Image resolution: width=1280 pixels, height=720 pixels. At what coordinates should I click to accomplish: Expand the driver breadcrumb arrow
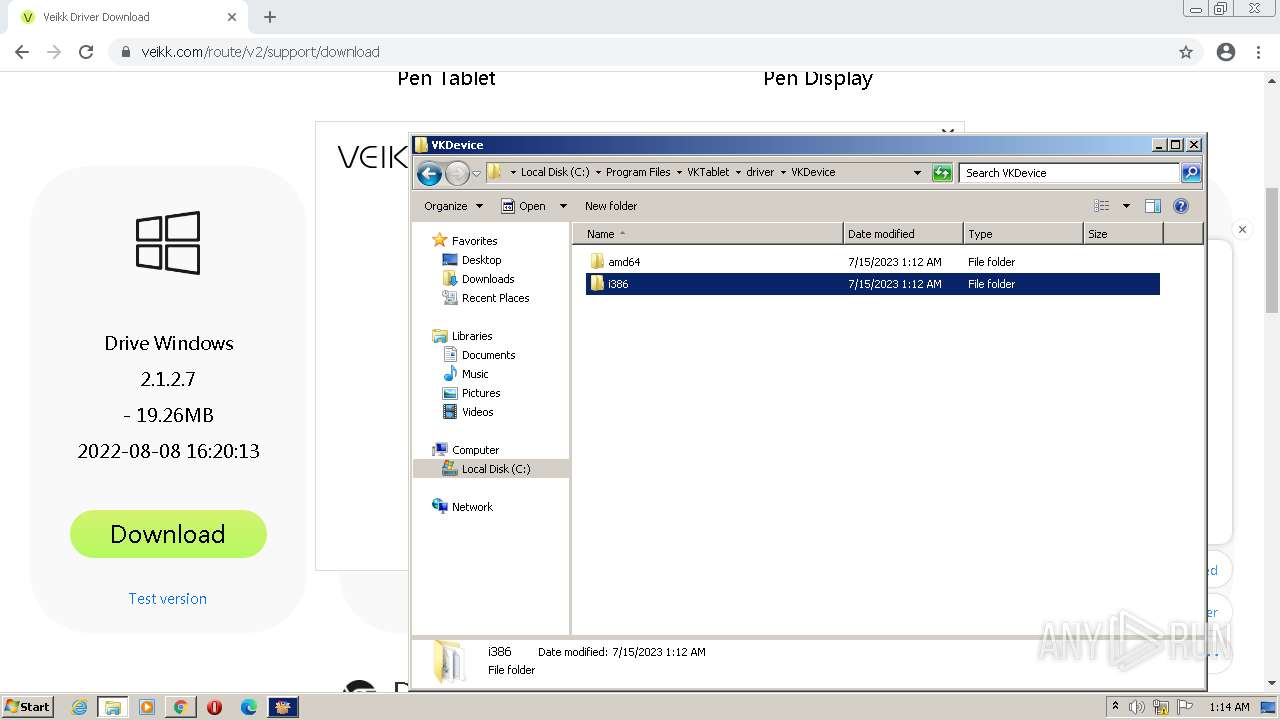[783, 172]
